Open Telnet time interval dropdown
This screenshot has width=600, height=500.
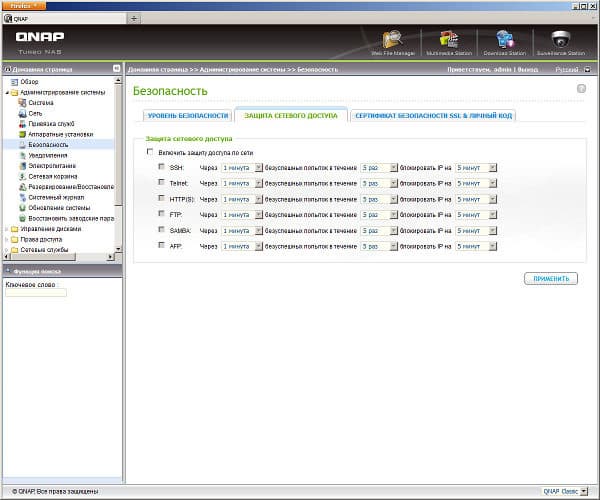pos(242,183)
